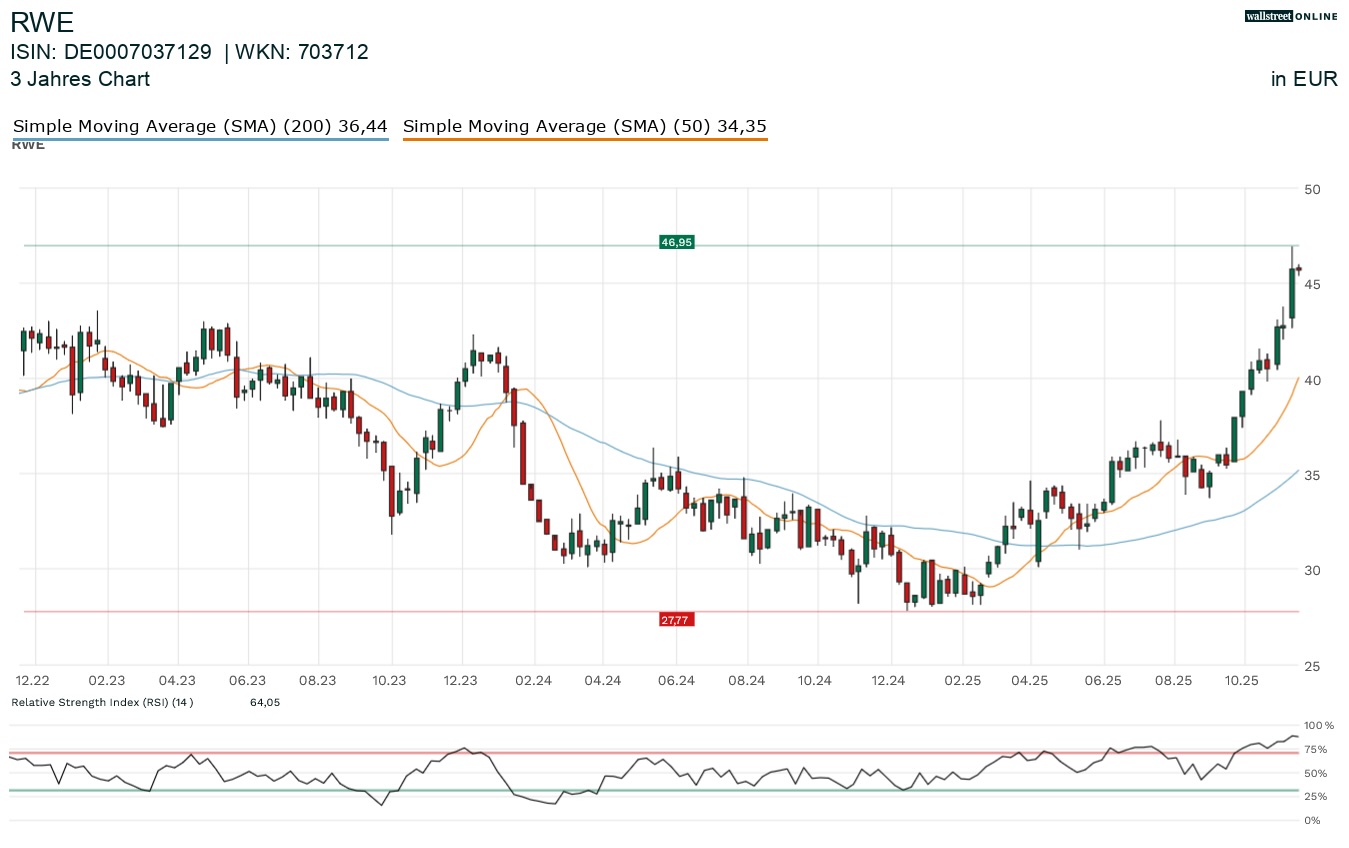
Task: Click the 30 price axis label
Action: tap(1313, 571)
